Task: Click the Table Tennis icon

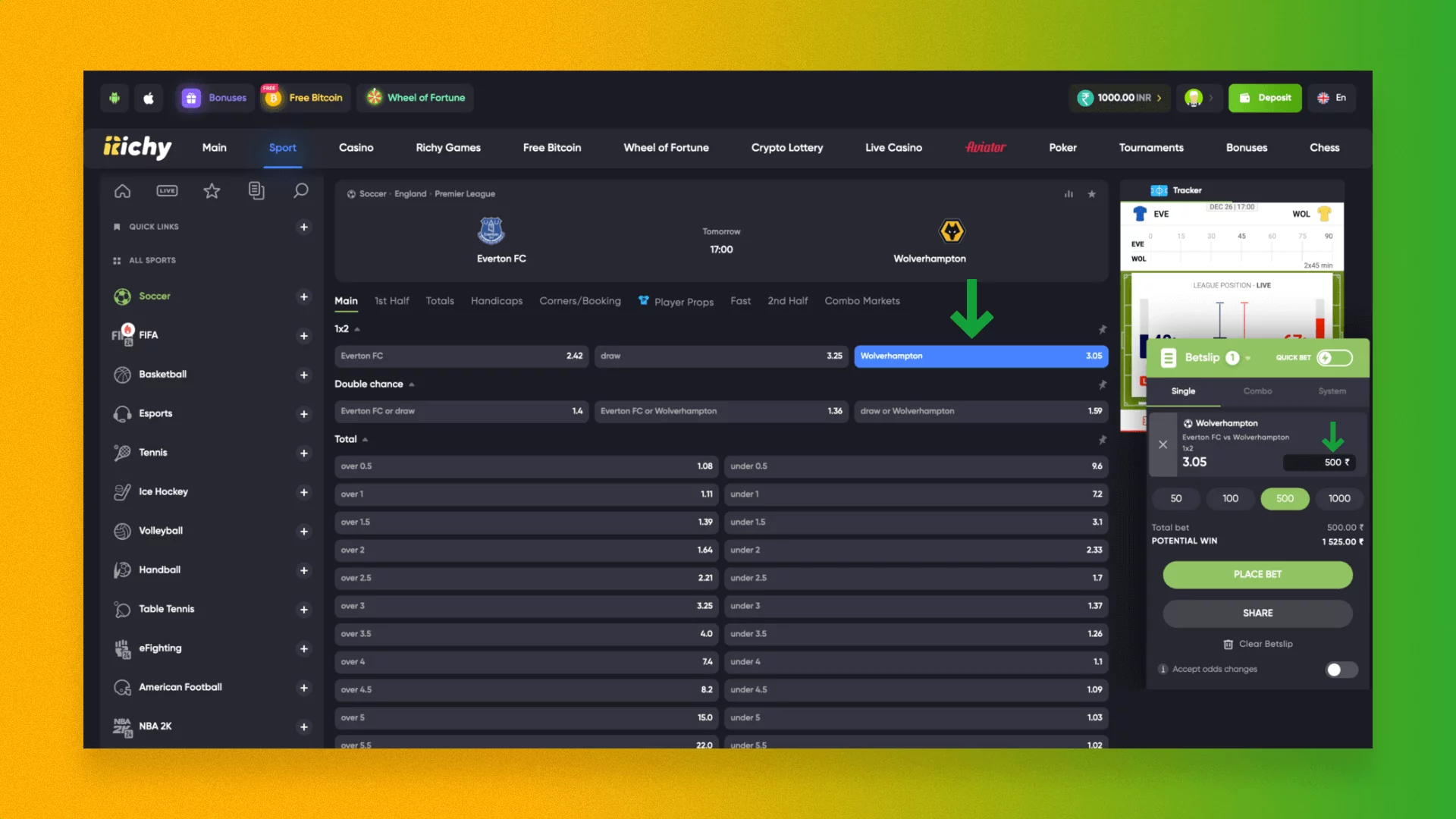Action: (x=122, y=609)
